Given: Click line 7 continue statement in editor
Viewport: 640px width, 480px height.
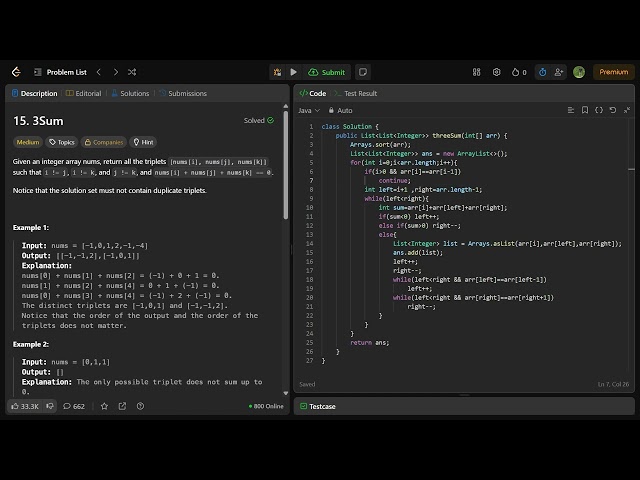Looking at the screenshot, I should (394, 180).
